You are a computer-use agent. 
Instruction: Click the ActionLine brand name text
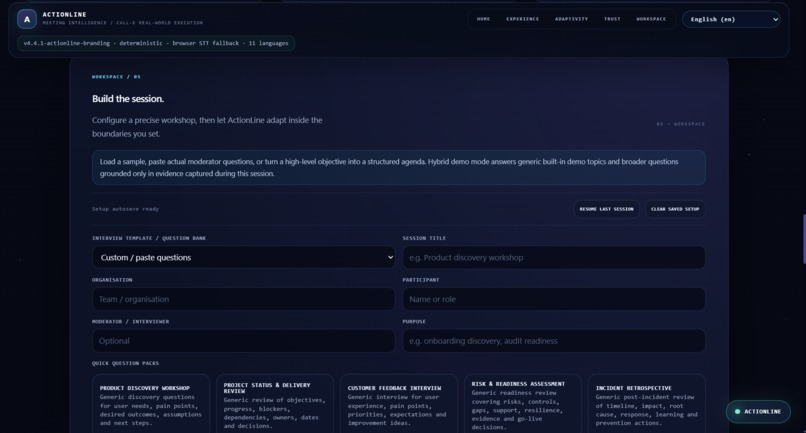64,14
